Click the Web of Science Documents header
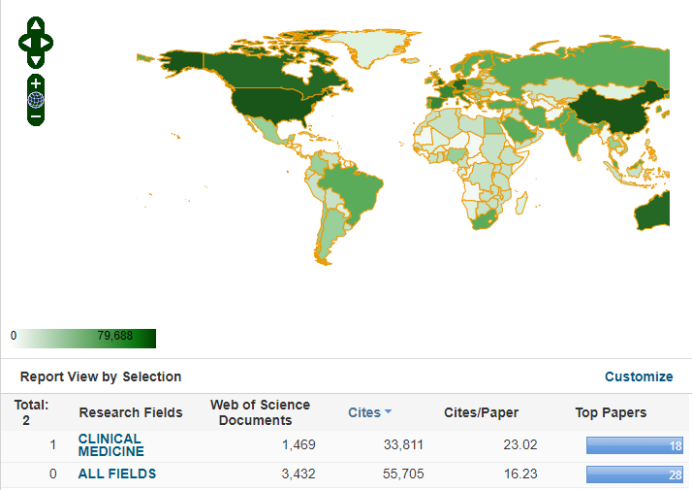 pos(260,412)
